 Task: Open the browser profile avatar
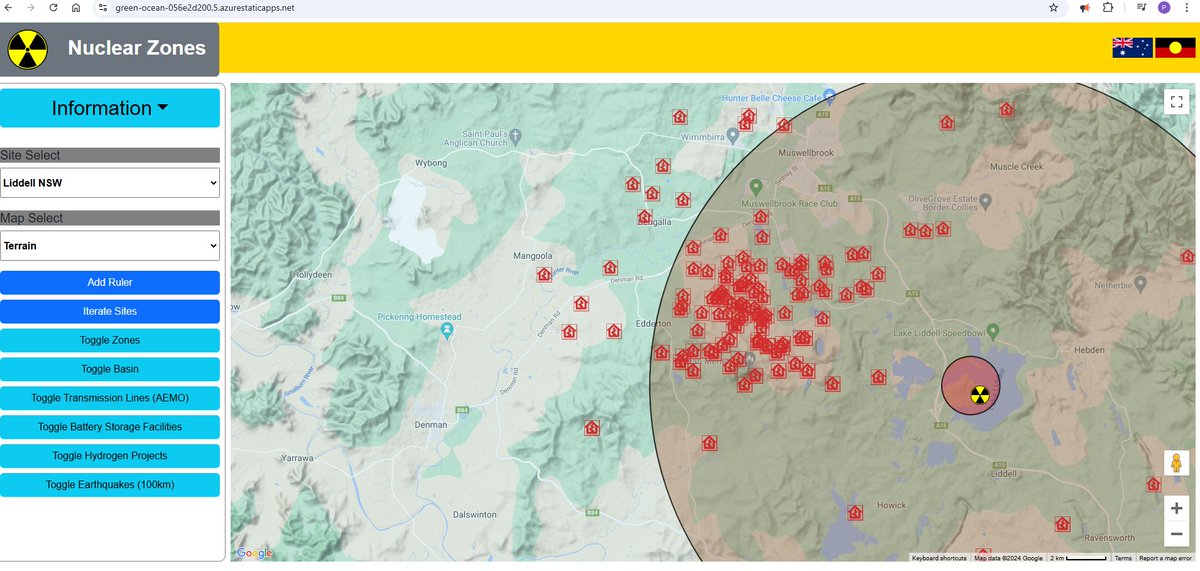(x=1164, y=7)
